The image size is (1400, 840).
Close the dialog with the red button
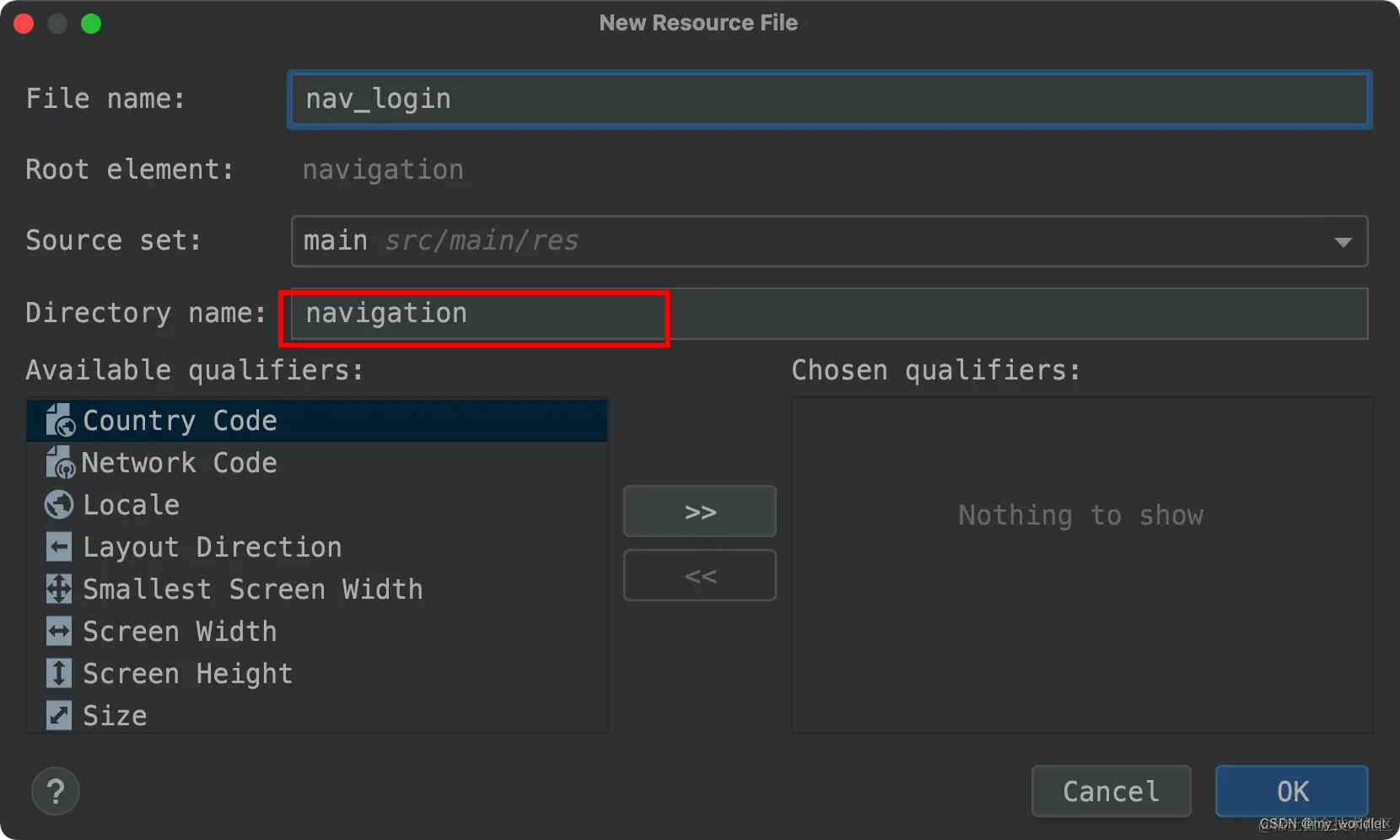(24, 24)
